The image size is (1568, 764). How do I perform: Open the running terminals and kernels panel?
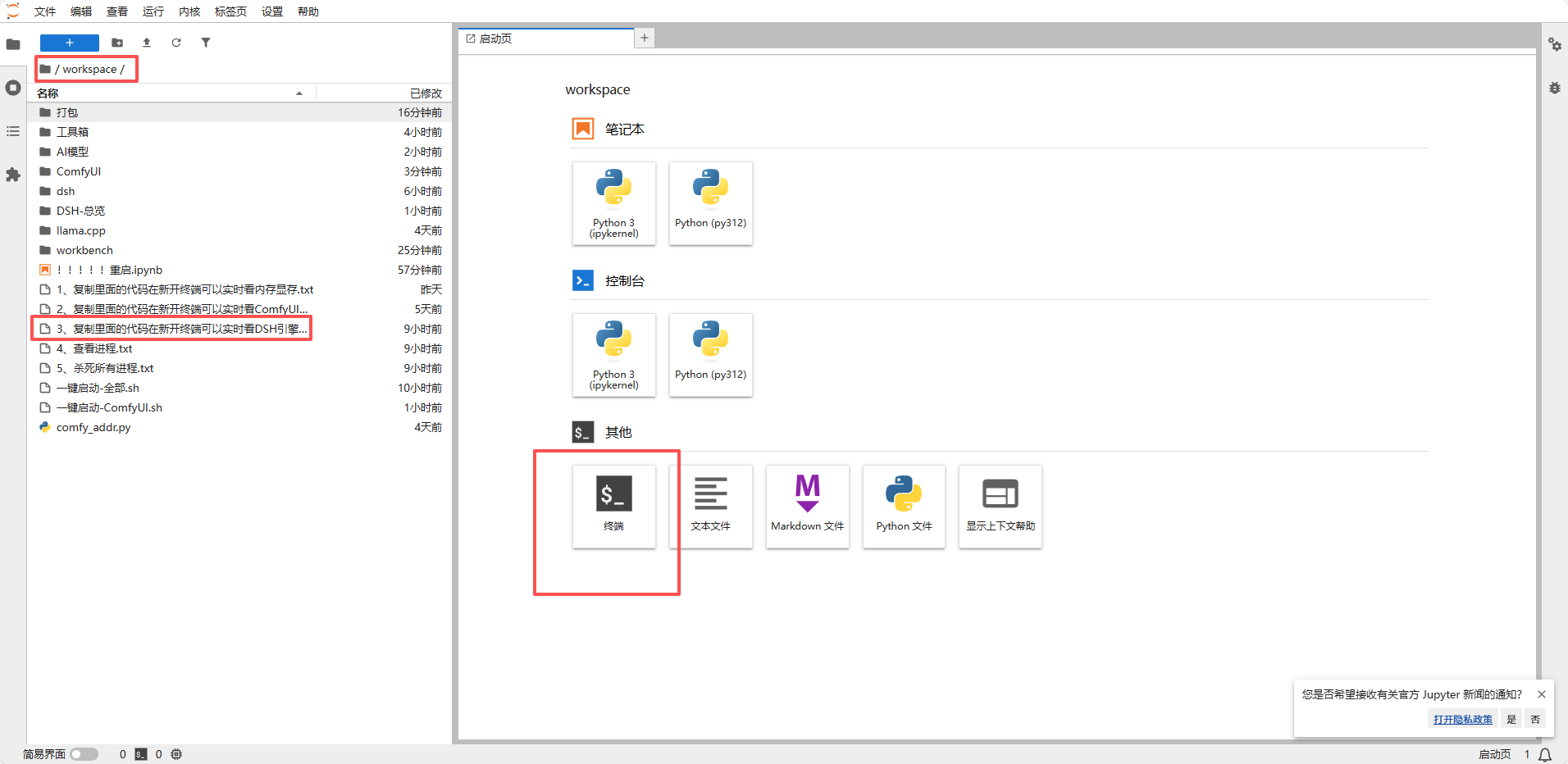point(13,88)
